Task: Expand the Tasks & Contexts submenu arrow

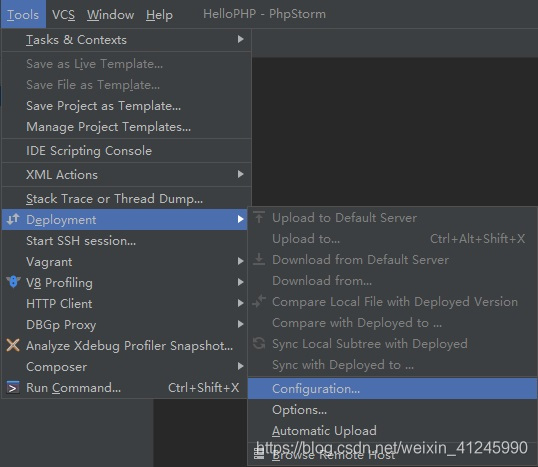Action: 241,39
